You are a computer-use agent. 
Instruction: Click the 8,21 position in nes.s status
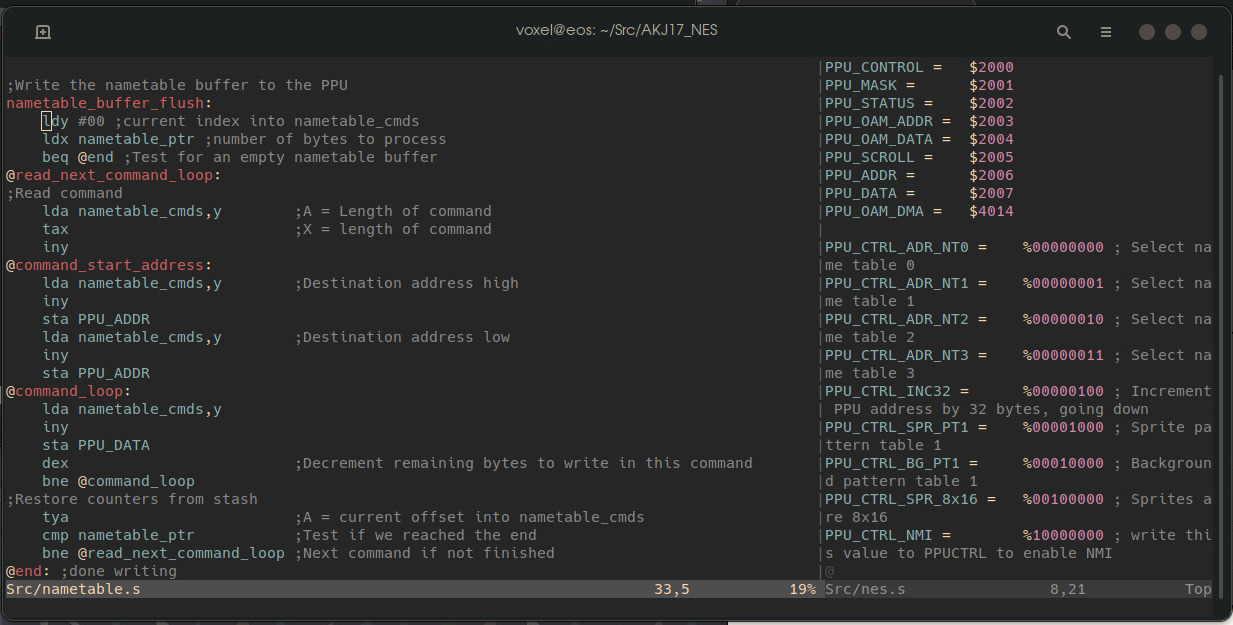point(1068,589)
